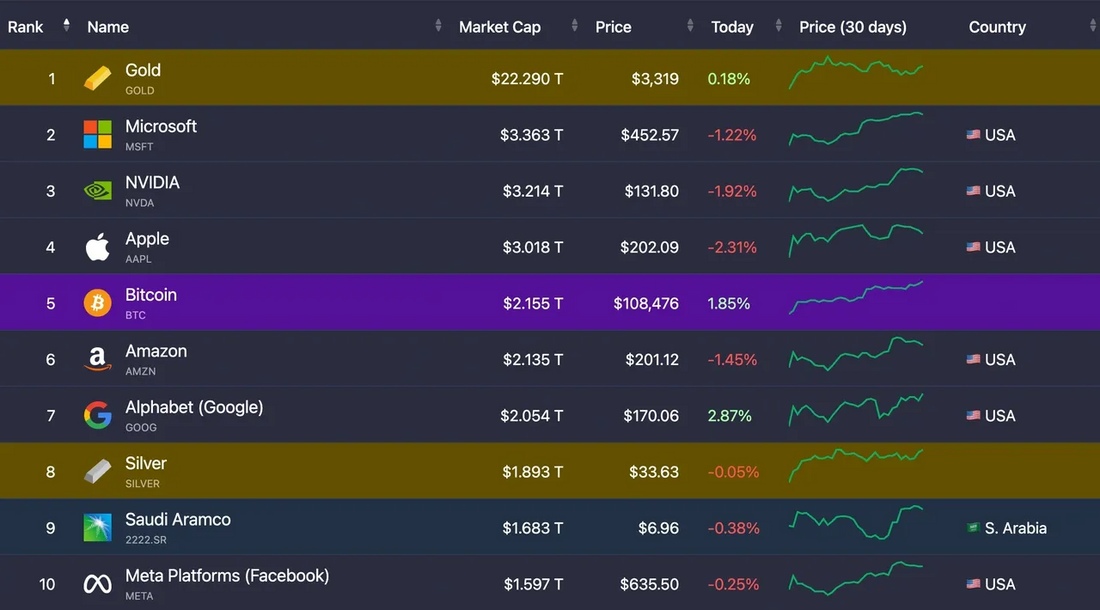Click Gold market cap $22.290 T
The height and width of the screenshot is (610, 1100).
[x=527, y=79]
